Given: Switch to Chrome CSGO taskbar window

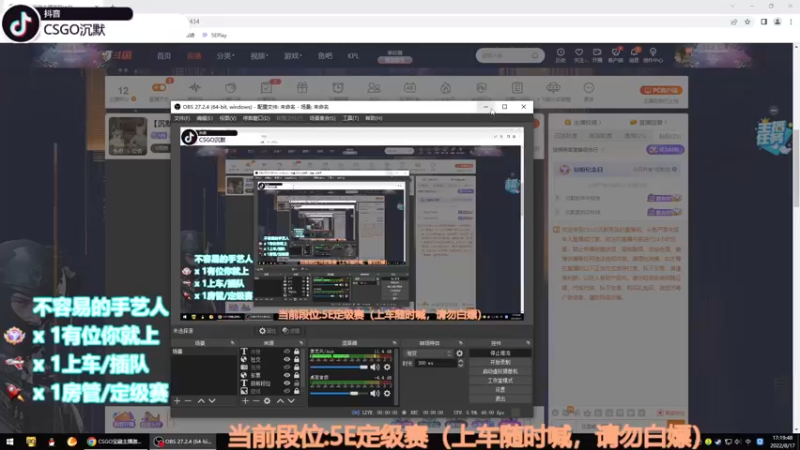Looking at the screenshot, I should pyautogui.click(x=116, y=442).
